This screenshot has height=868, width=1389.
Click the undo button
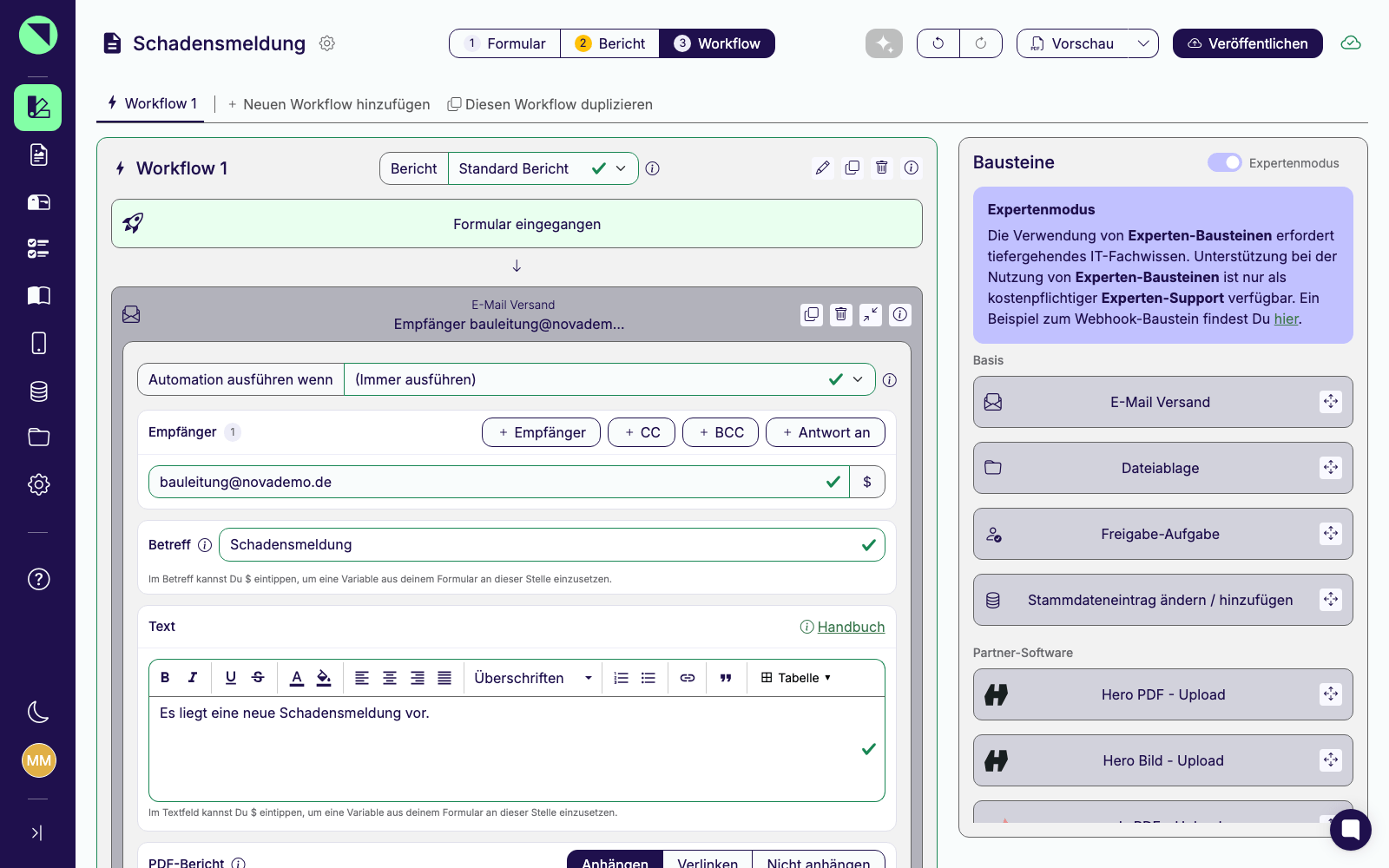click(938, 43)
